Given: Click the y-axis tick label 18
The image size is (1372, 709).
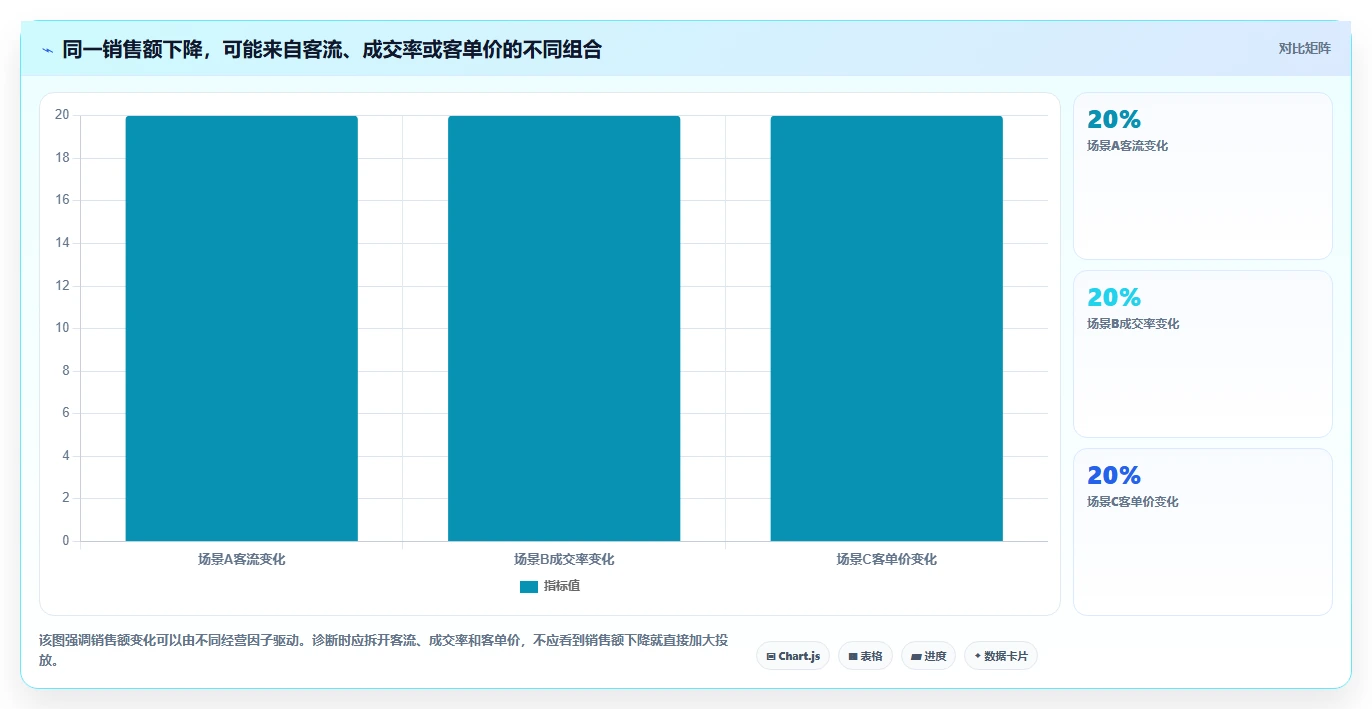Looking at the screenshot, I should pos(62,158).
